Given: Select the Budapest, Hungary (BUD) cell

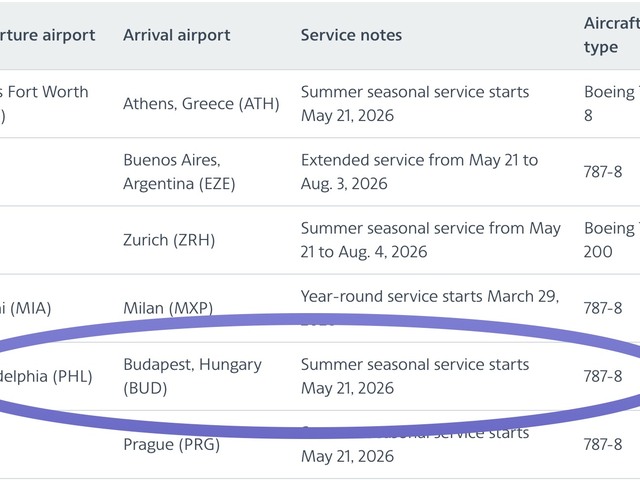Looking at the screenshot, I should click(192, 376).
